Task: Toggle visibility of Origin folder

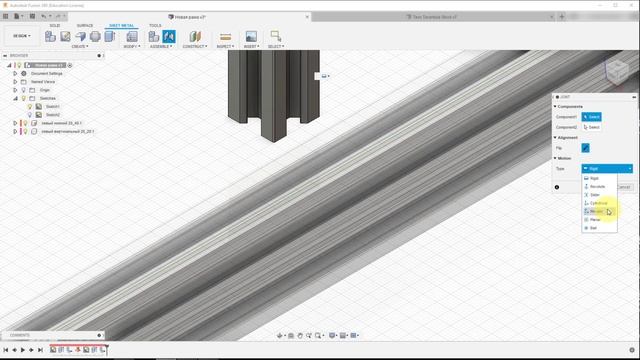Action: pos(24,90)
